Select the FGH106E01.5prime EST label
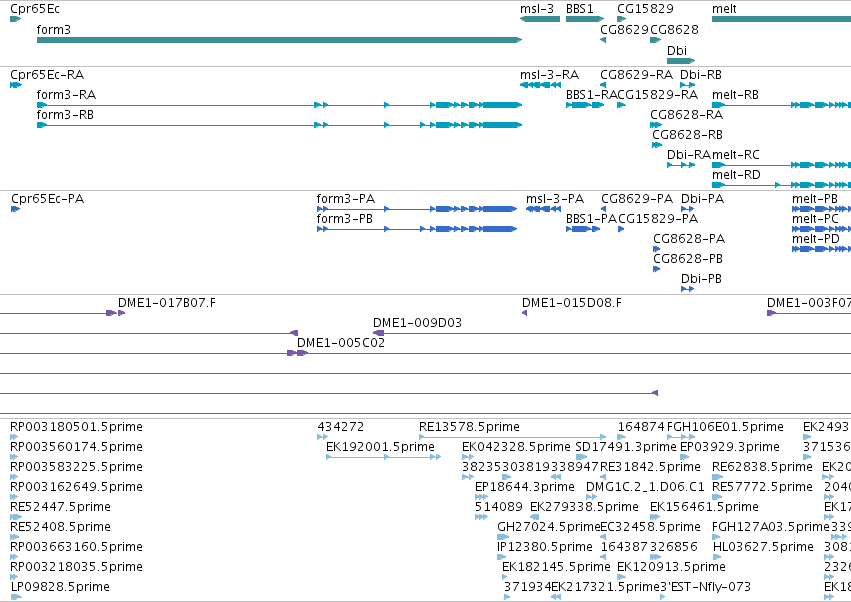 point(725,427)
